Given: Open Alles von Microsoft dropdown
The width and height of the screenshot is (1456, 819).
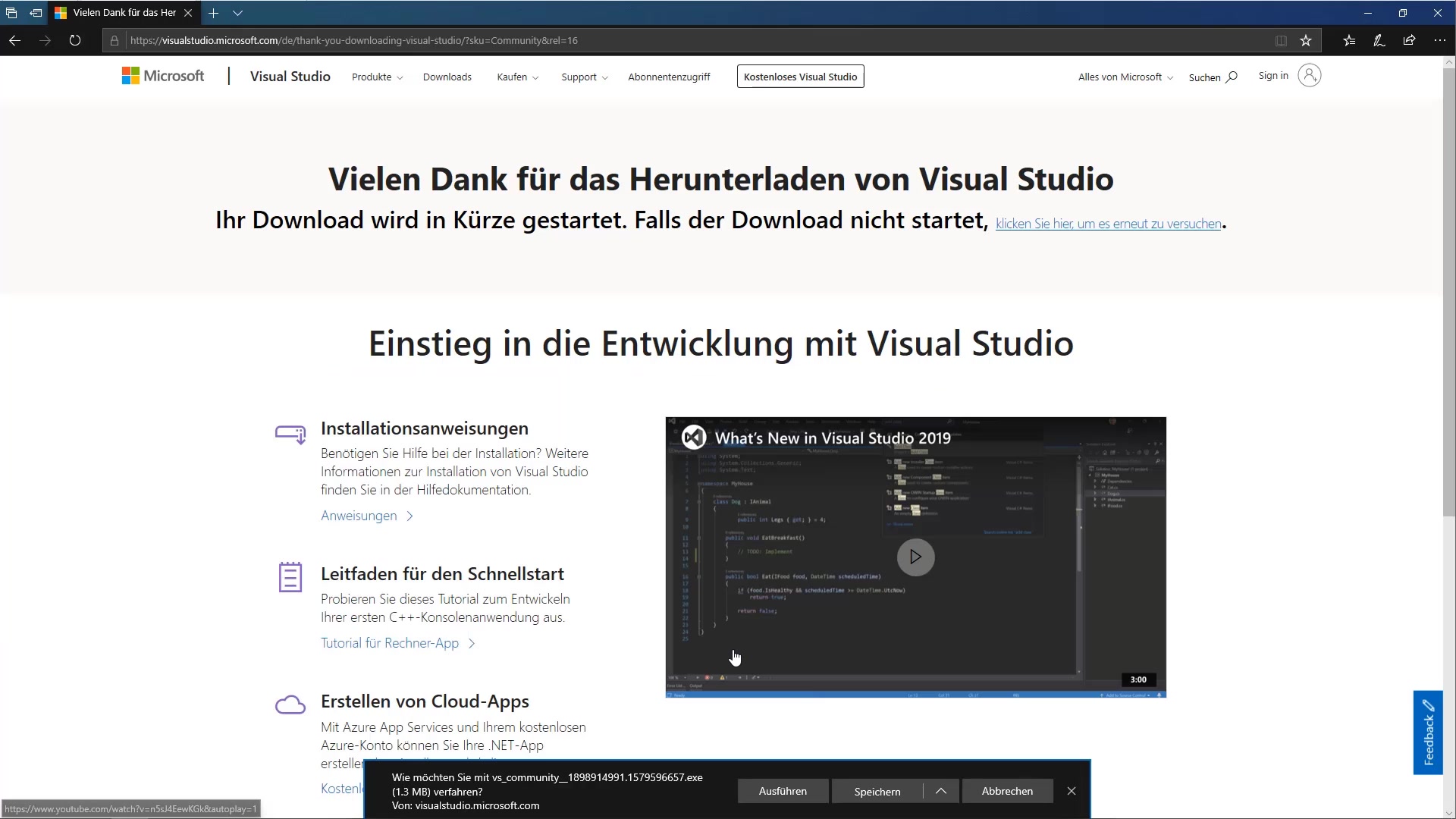Looking at the screenshot, I should coord(1125,77).
